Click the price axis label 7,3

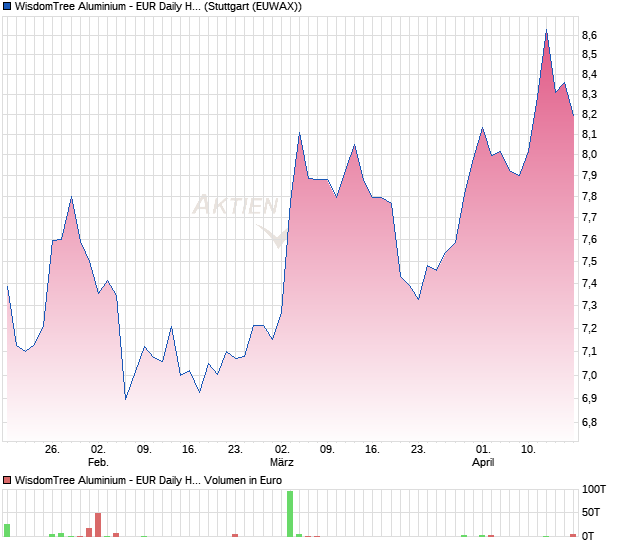point(589,305)
